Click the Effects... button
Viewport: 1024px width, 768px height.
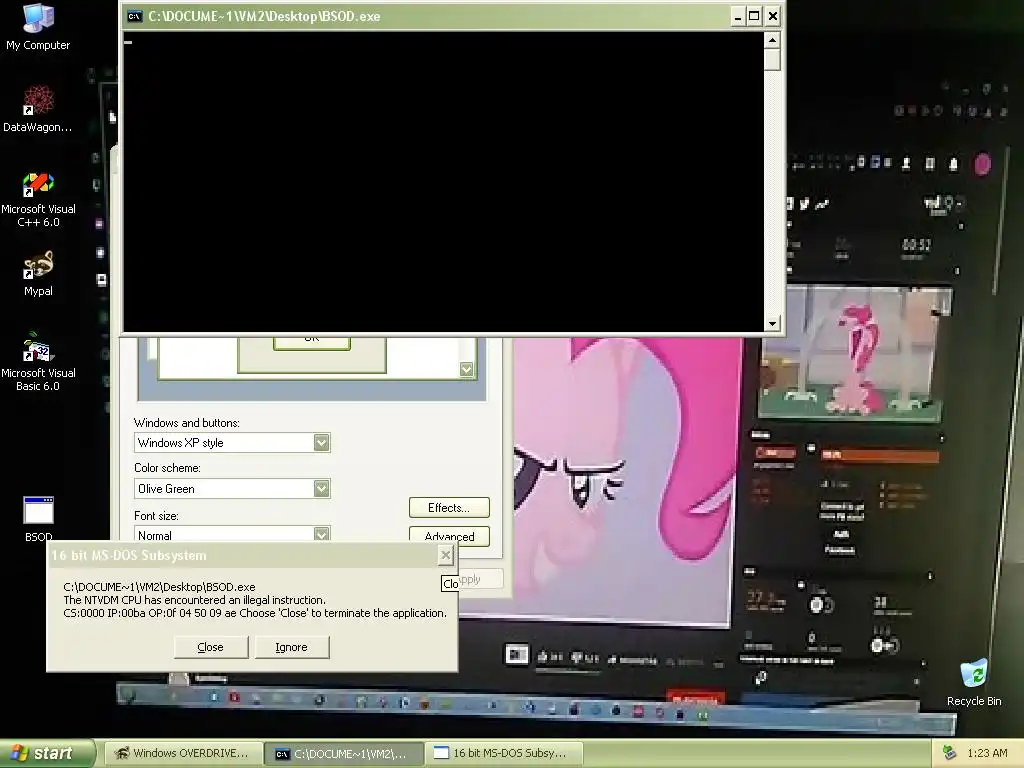[x=449, y=507]
